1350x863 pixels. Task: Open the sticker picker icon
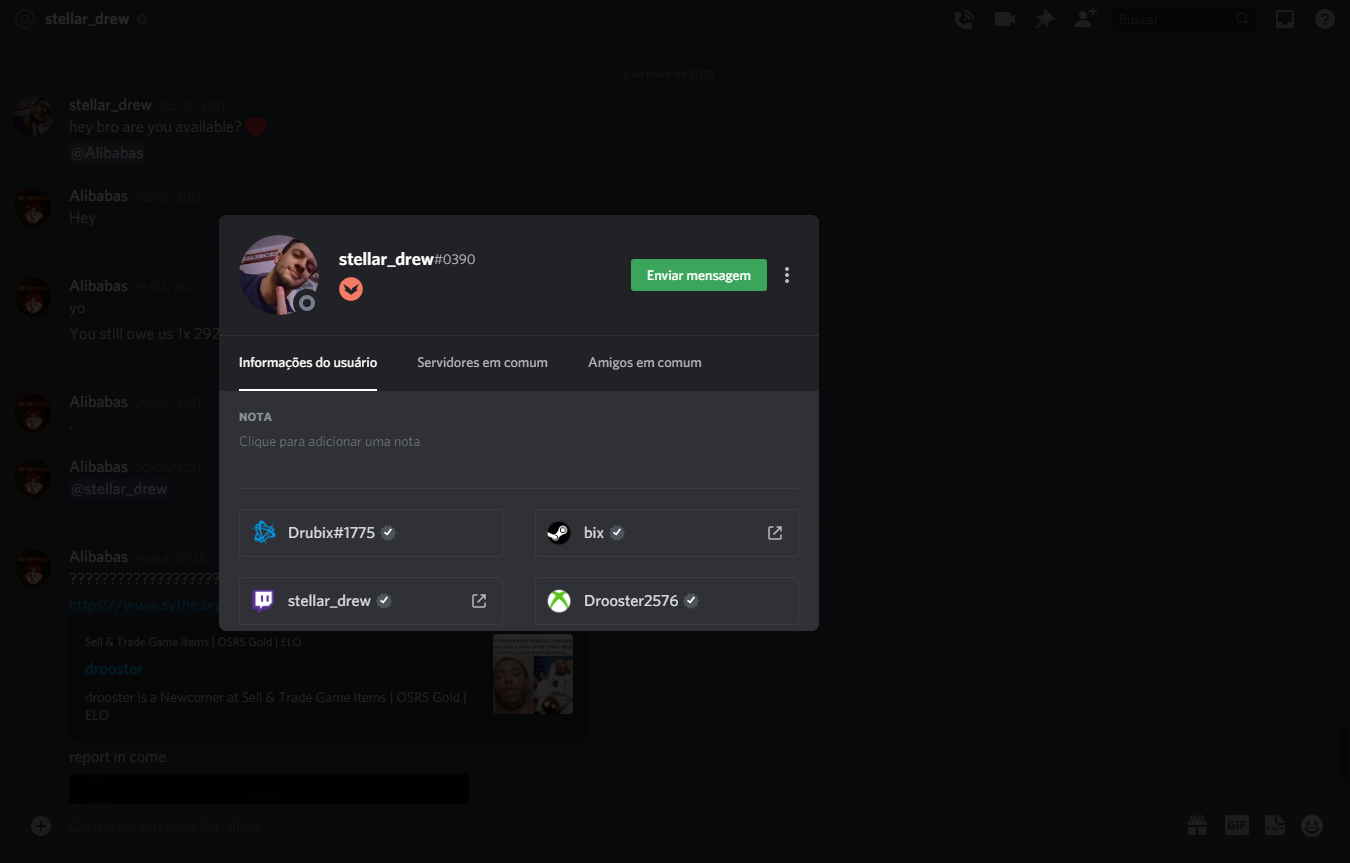pyautogui.click(x=1274, y=825)
